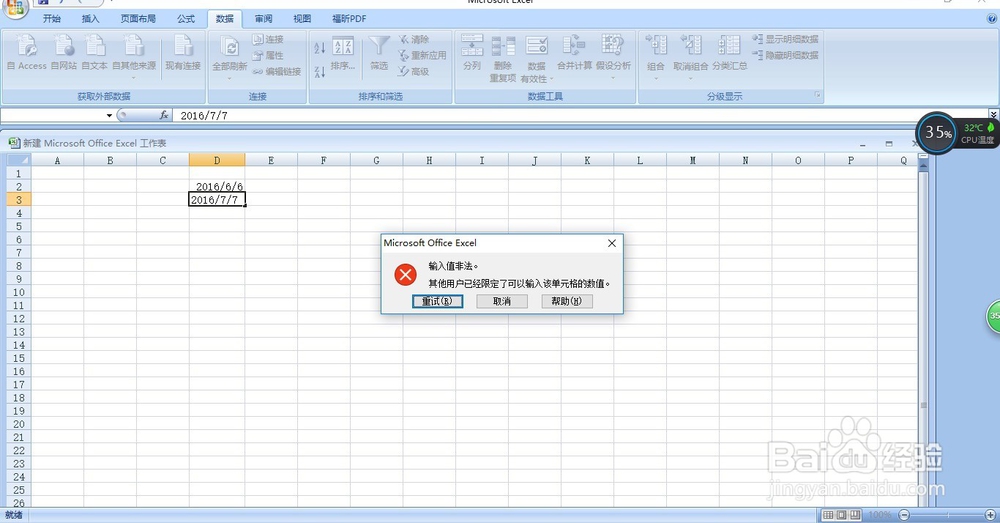Open the 分级显示 dialog launcher
This screenshot has width=1000, height=523.
[818, 95]
